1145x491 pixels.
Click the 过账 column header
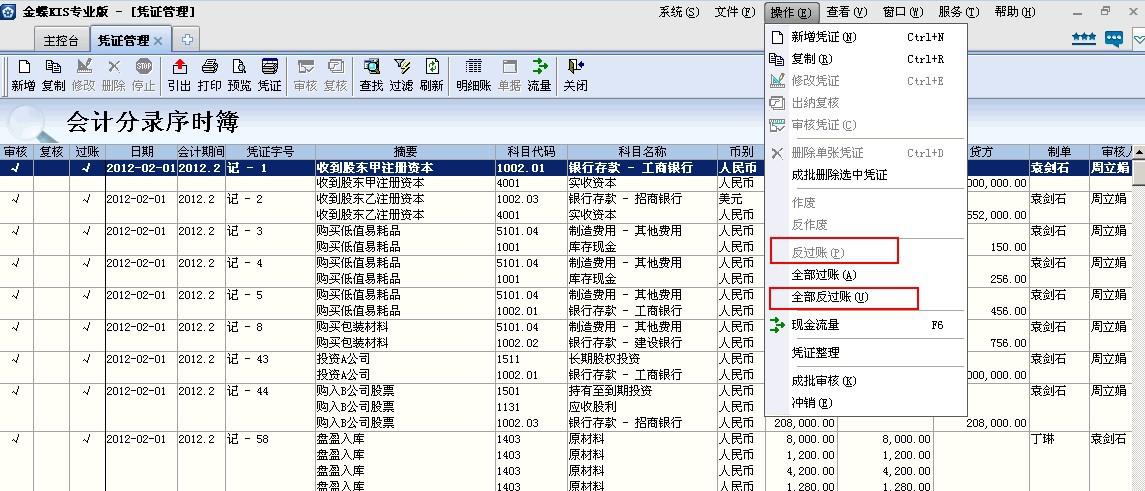(x=88, y=152)
